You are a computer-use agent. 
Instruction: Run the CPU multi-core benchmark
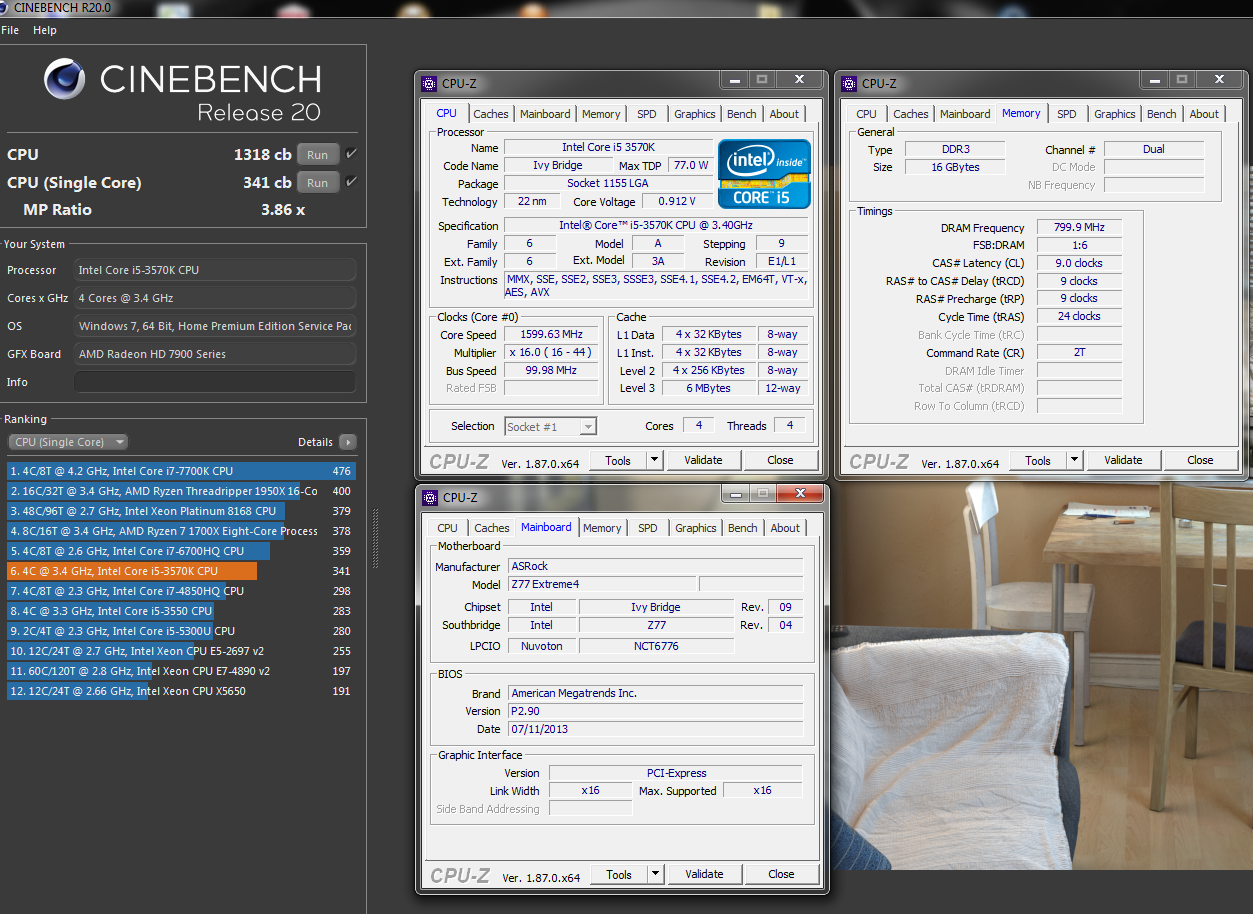(x=317, y=155)
